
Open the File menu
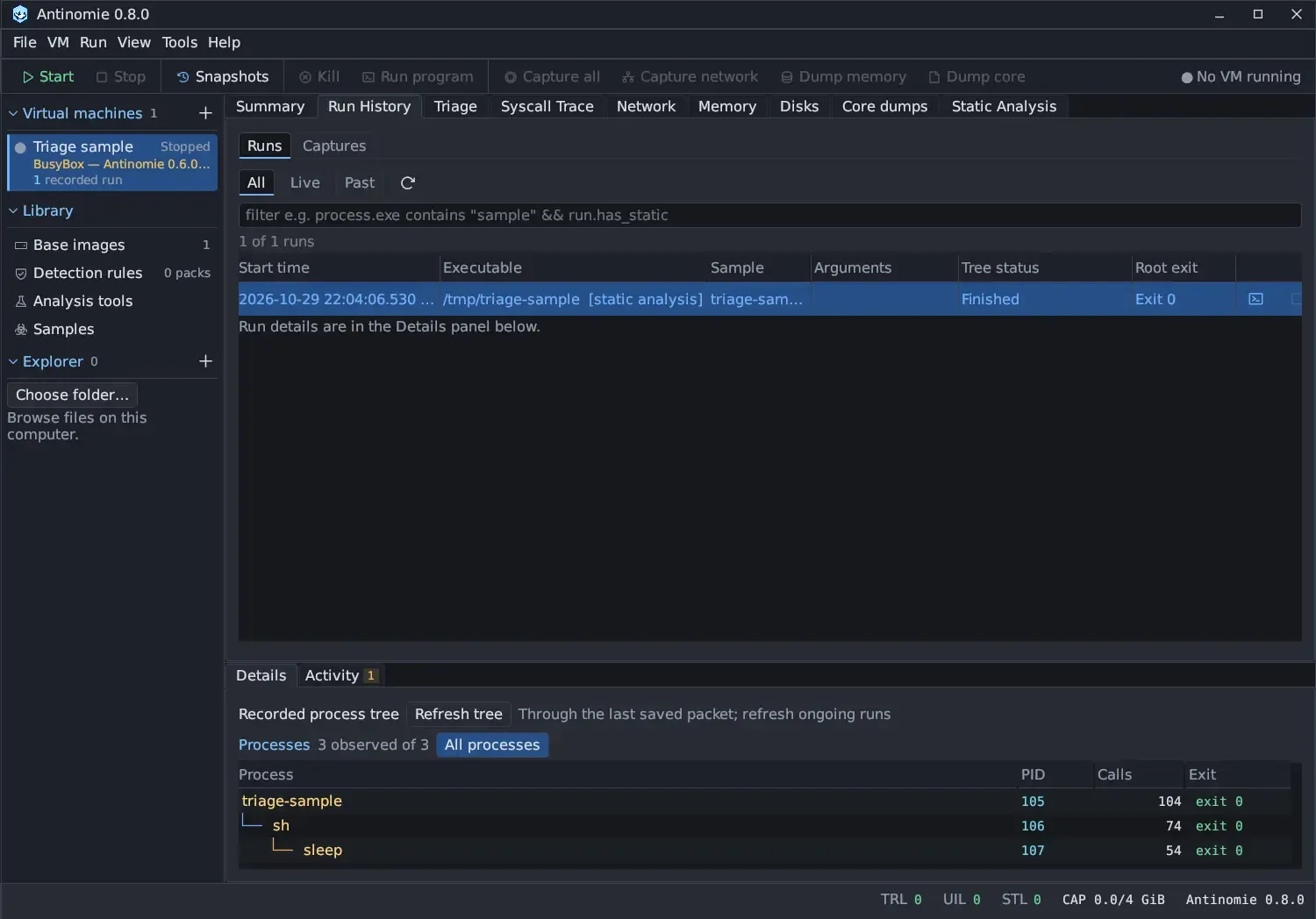[25, 42]
